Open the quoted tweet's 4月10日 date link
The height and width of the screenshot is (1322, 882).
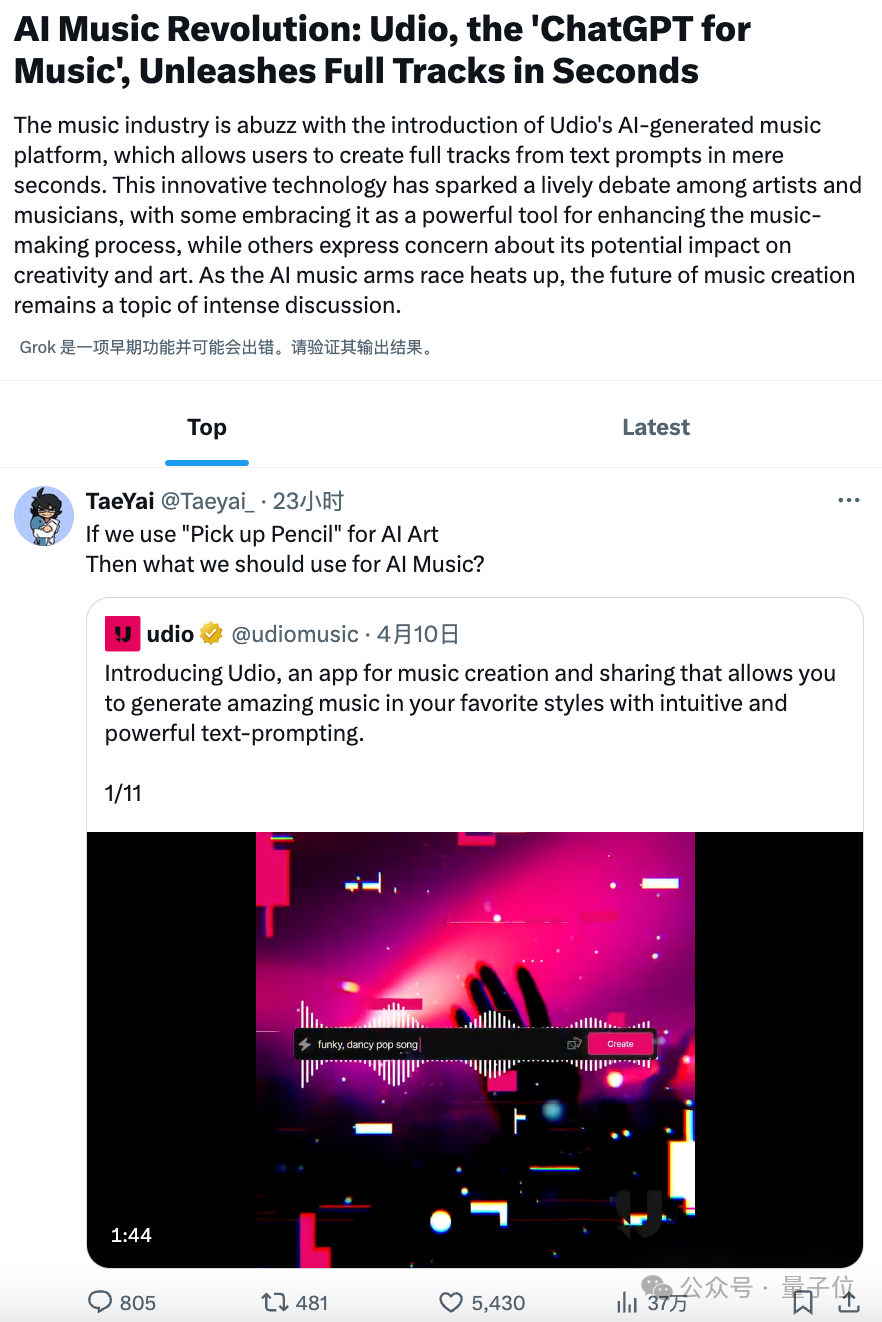(418, 634)
